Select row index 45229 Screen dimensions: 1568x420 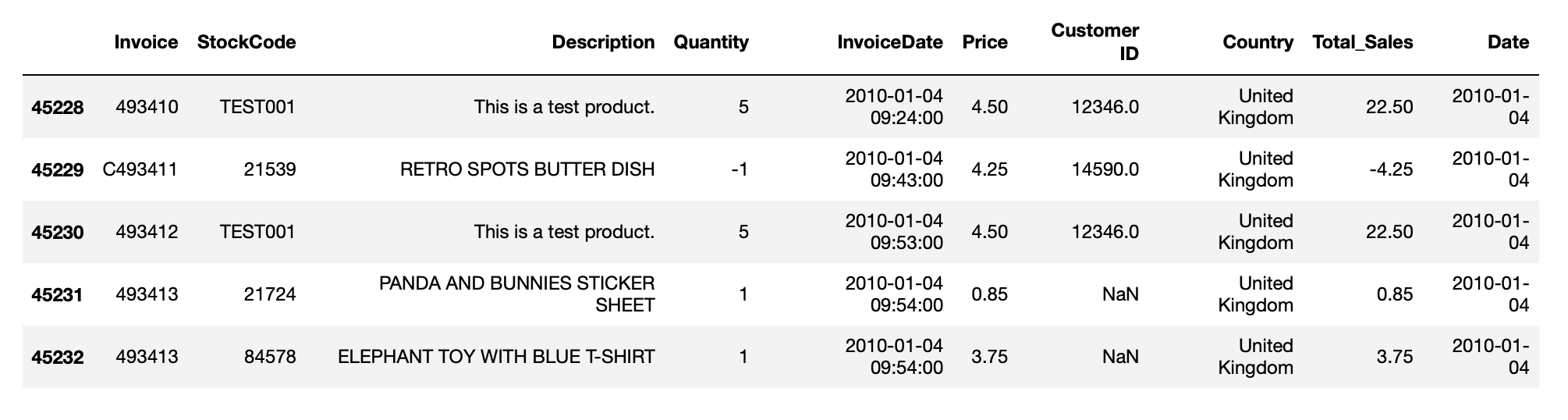point(58,169)
